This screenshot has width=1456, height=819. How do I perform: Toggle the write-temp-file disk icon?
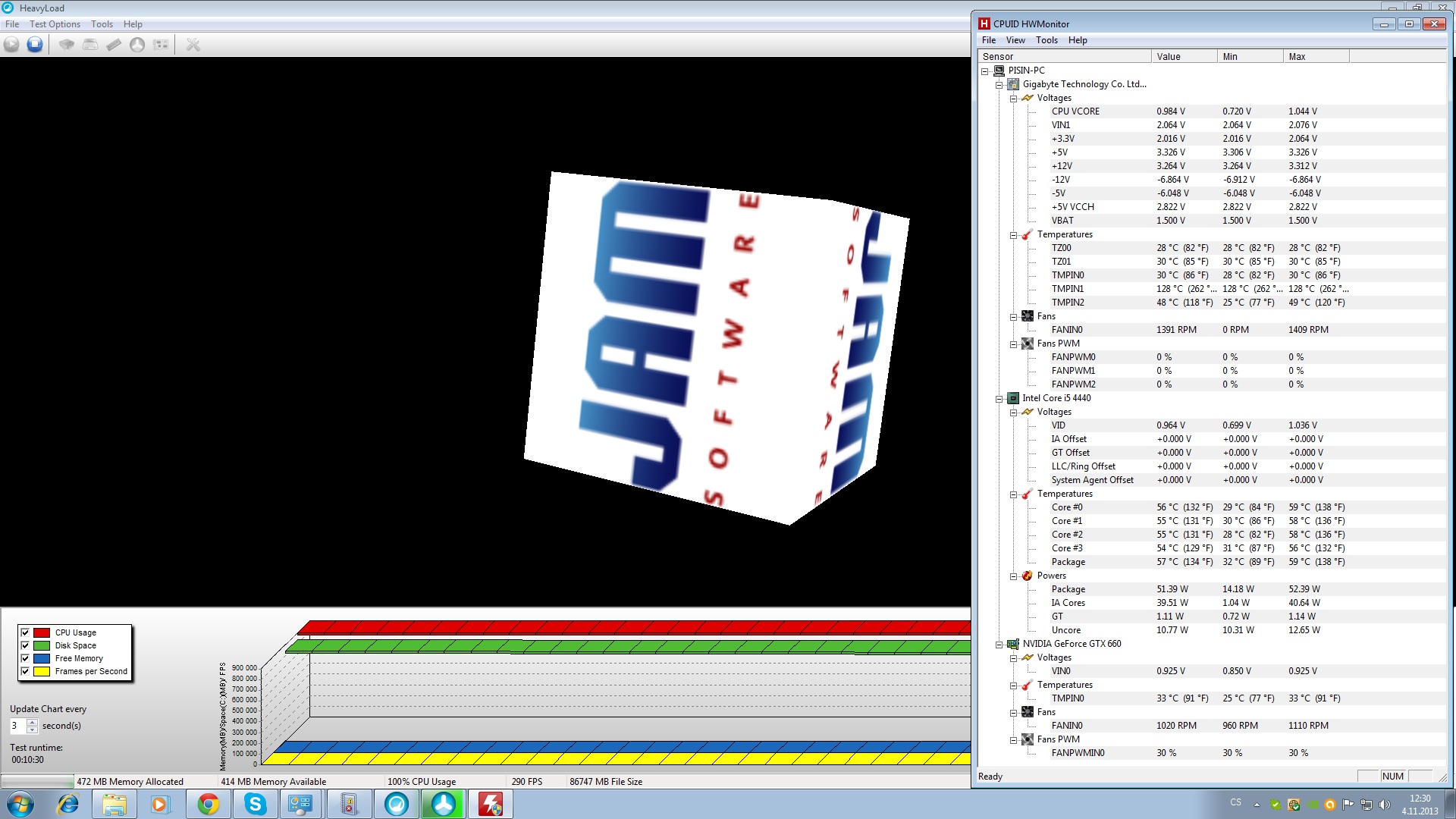90,45
